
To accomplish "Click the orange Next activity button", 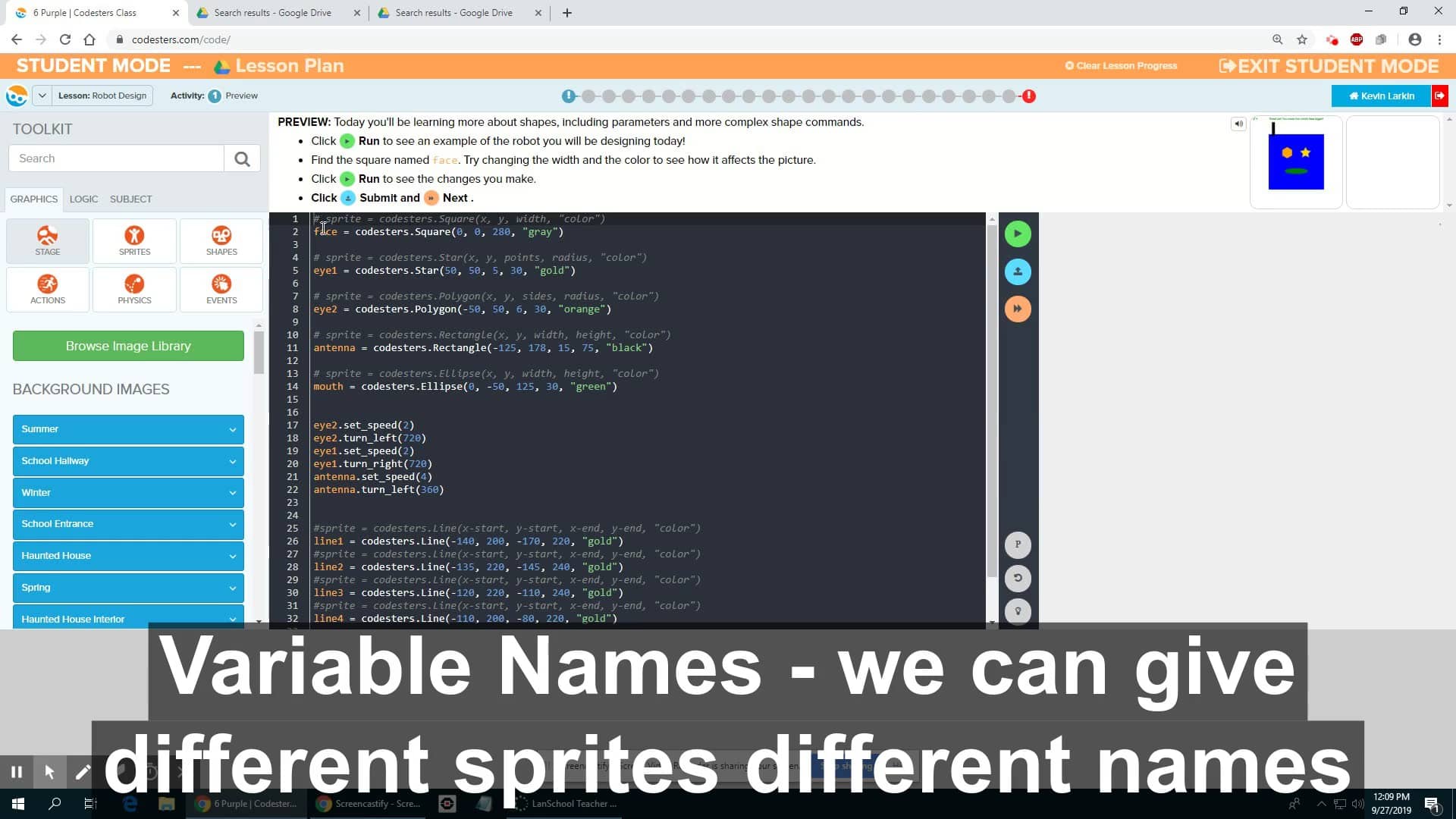I will pos(1018,309).
